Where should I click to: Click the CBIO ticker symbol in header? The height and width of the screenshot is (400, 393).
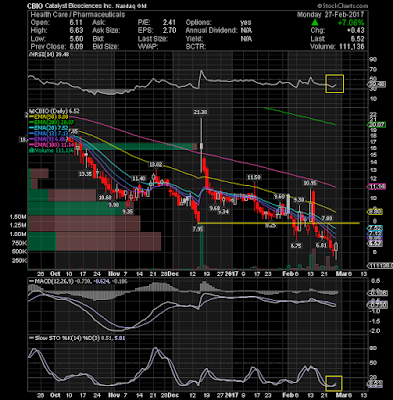pos(35,6)
